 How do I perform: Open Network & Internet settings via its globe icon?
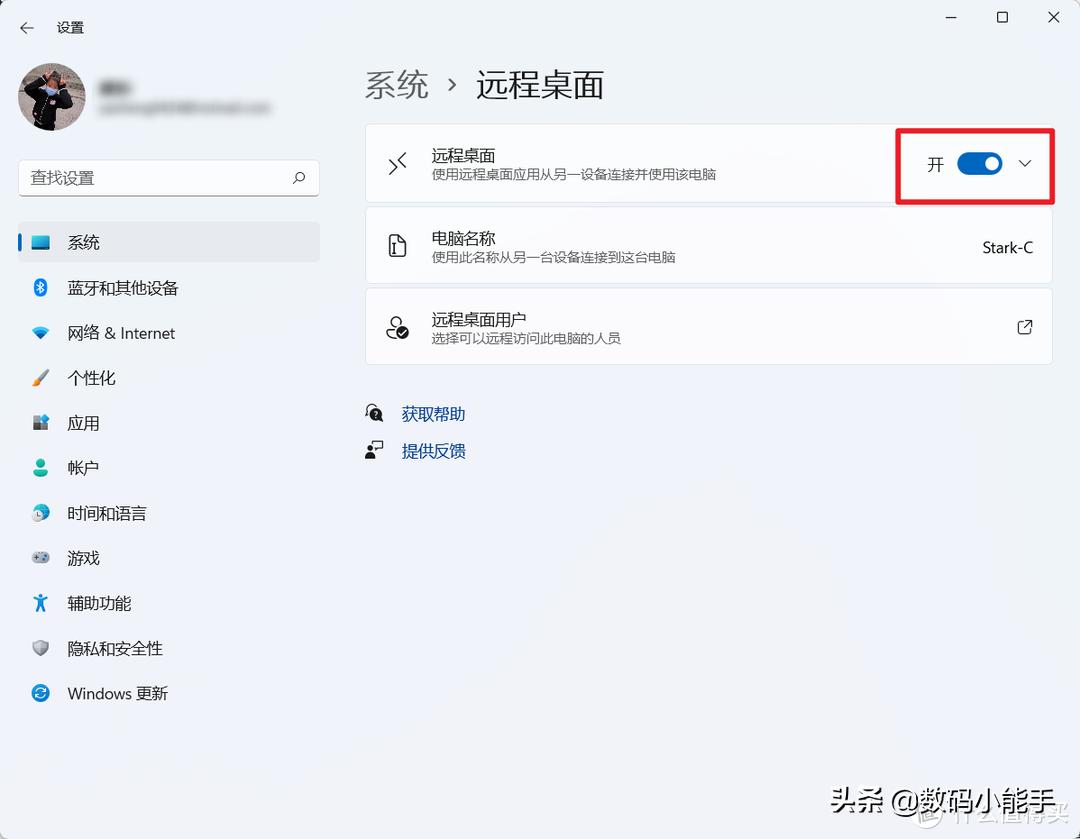(40, 333)
